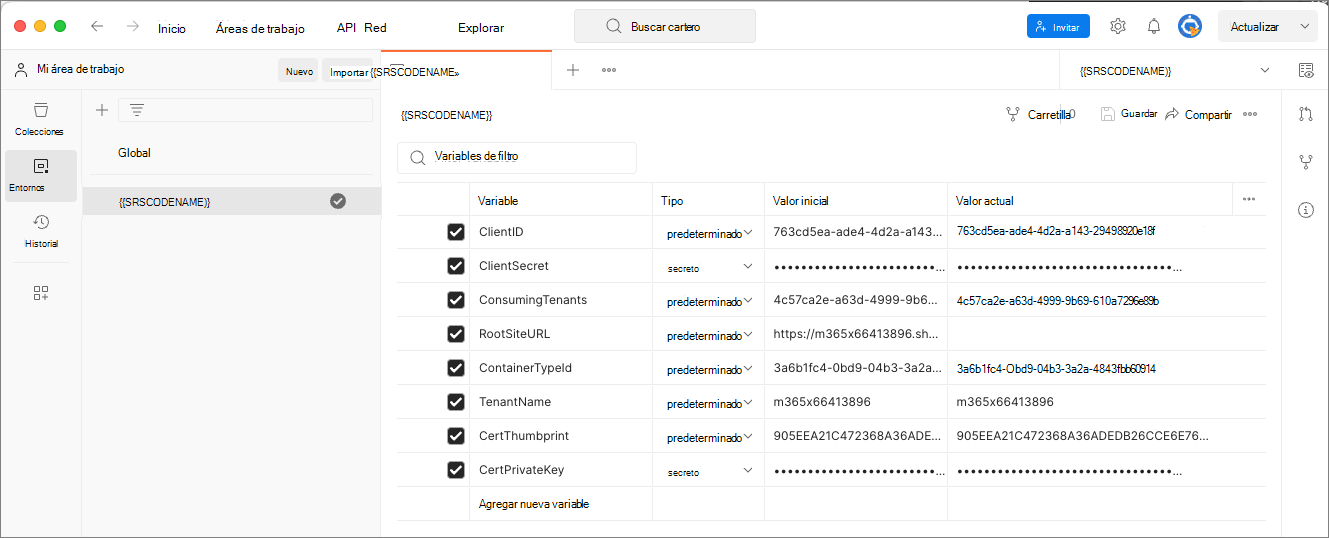Open table column options dots

point(1249,199)
